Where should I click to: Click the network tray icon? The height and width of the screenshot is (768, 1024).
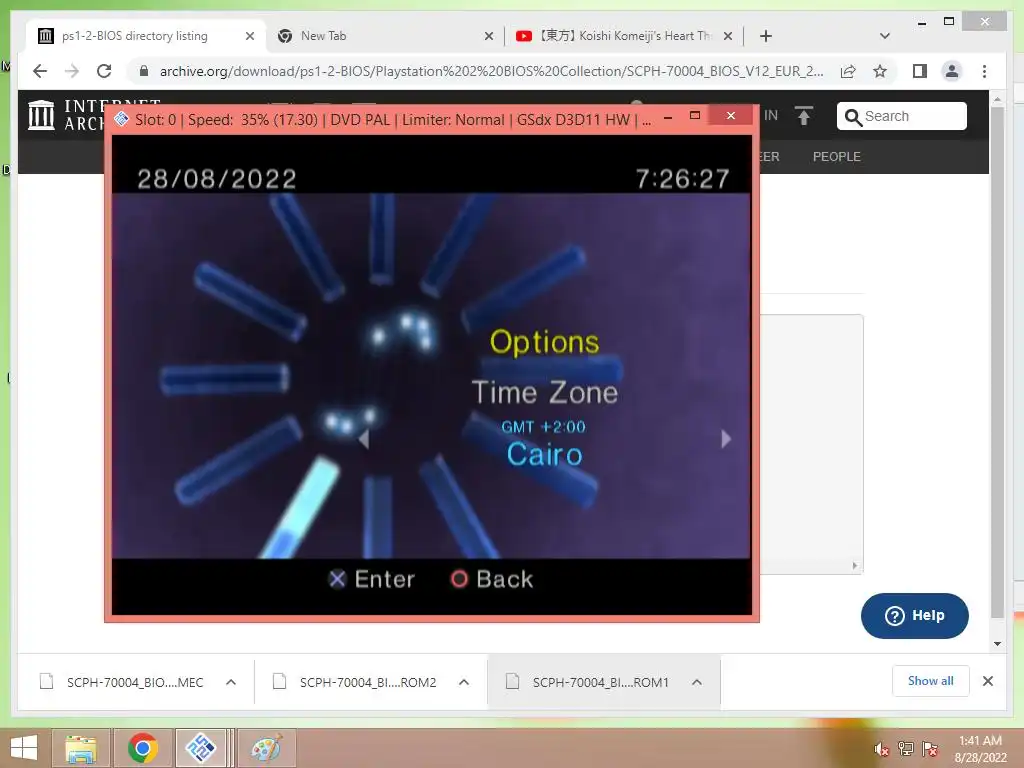pyautogui.click(x=906, y=749)
